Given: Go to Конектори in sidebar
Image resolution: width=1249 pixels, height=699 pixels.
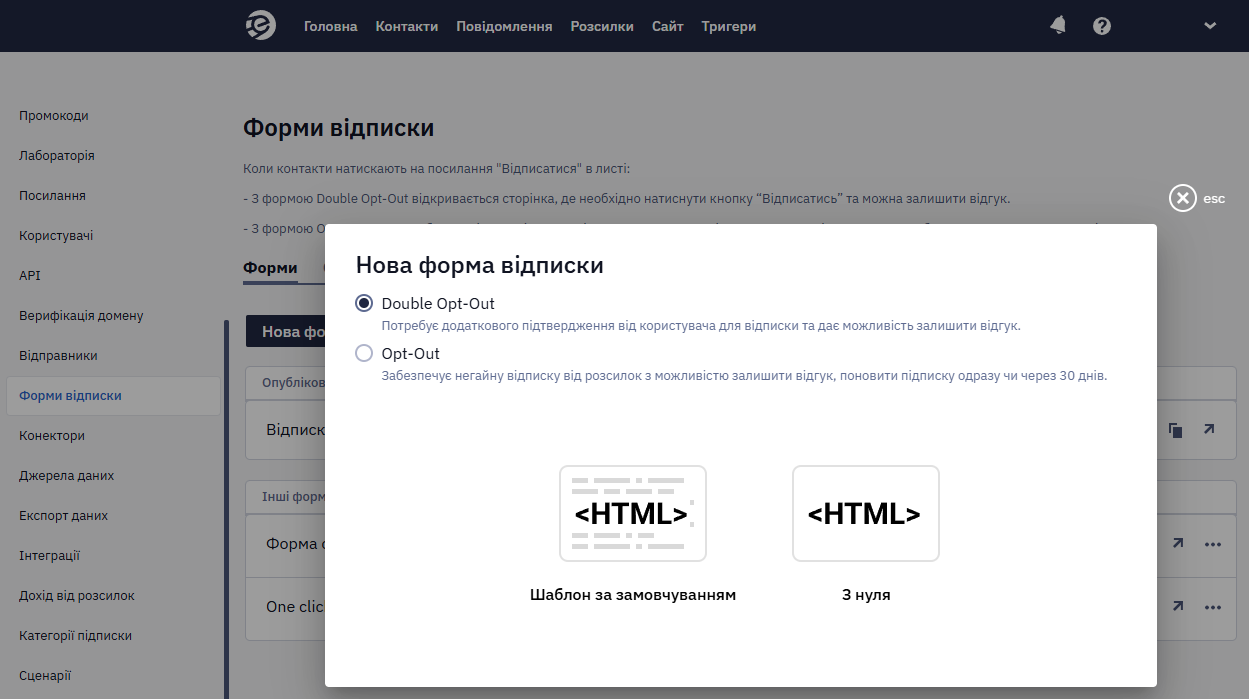Looking at the screenshot, I should click(x=52, y=436).
